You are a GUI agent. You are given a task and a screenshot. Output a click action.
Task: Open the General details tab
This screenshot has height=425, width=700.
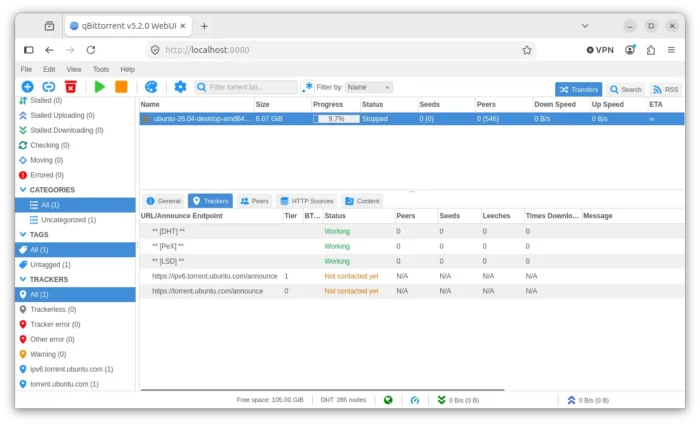(164, 201)
